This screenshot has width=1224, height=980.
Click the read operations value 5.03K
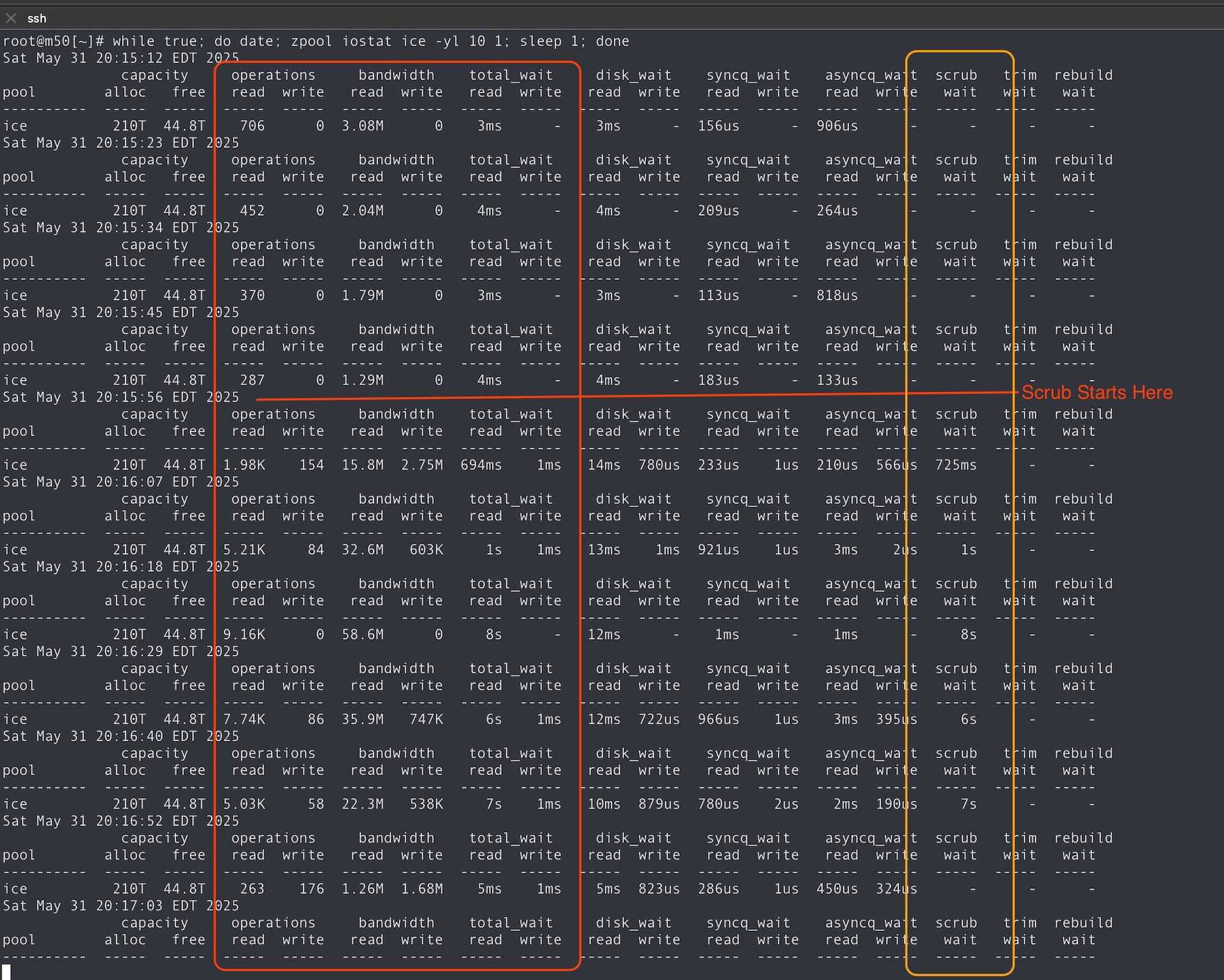pyautogui.click(x=244, y=804)
